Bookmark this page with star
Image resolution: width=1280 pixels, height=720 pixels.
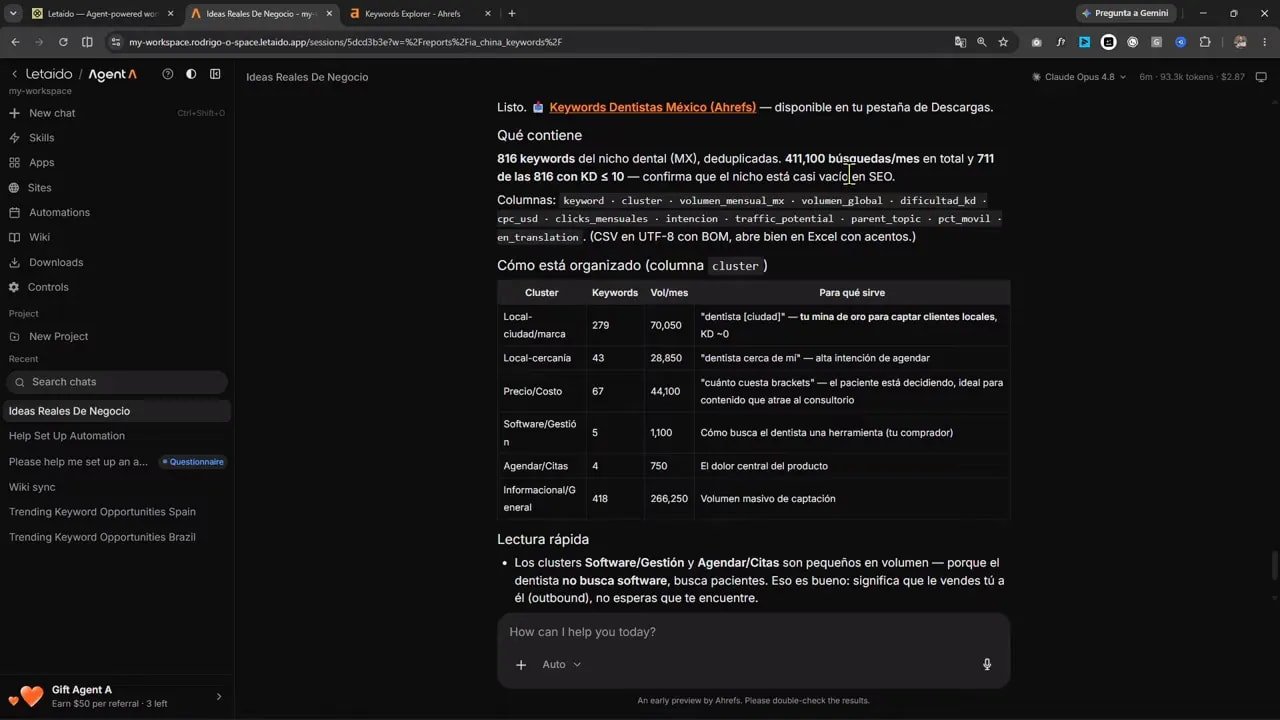pyautogui.click(x=1003, y=42)
